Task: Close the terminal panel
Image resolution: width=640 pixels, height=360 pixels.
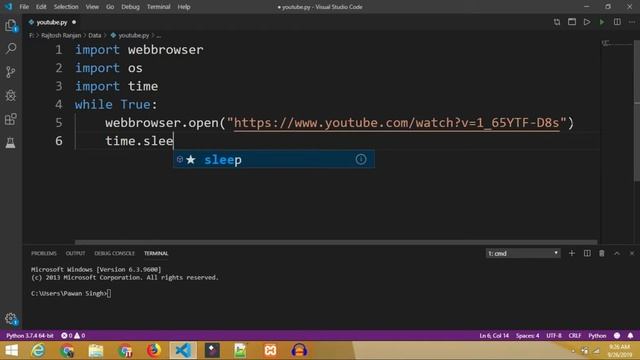Action: [632, 253]
